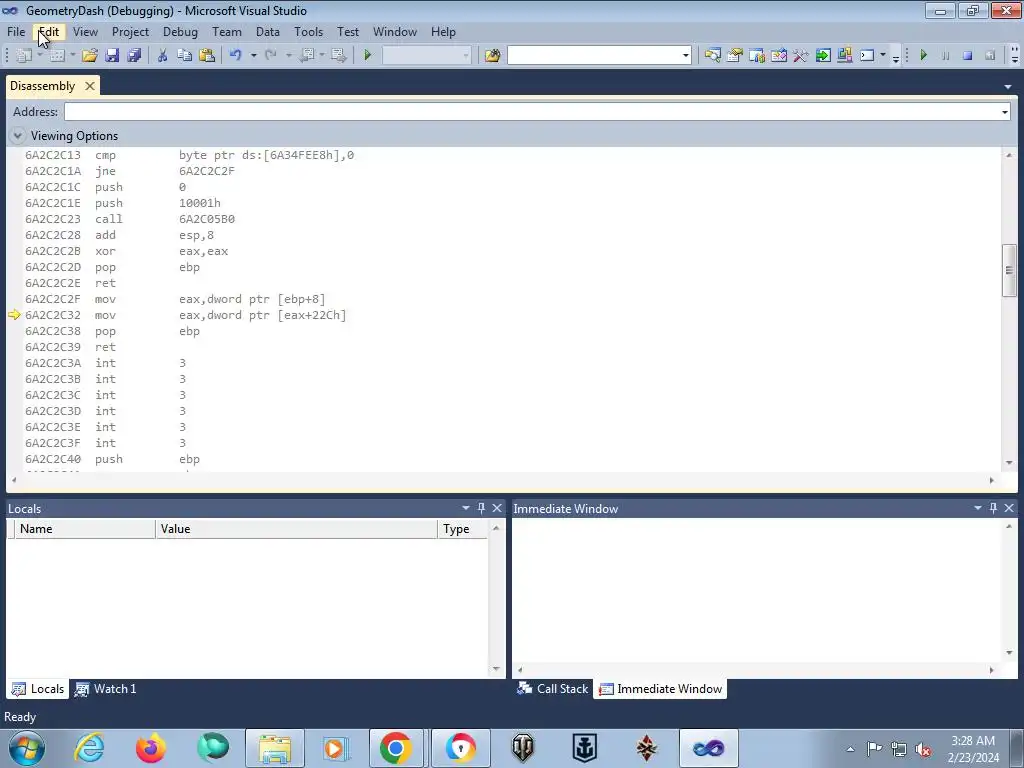Click the Open File folder icon
1024x768 pixels.
coord(89,56)
